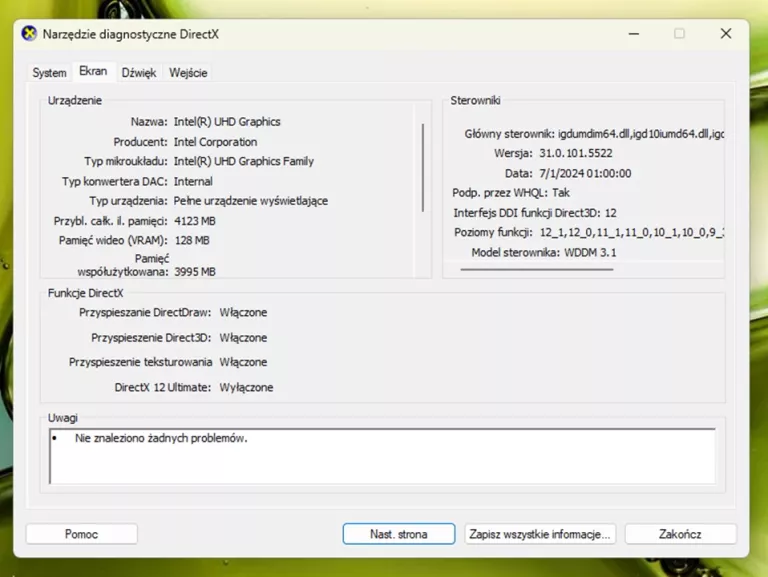Click the Sterowniki group heading
Image resolution: width=768 pixels, height=577 pixels.
(475, 100)
